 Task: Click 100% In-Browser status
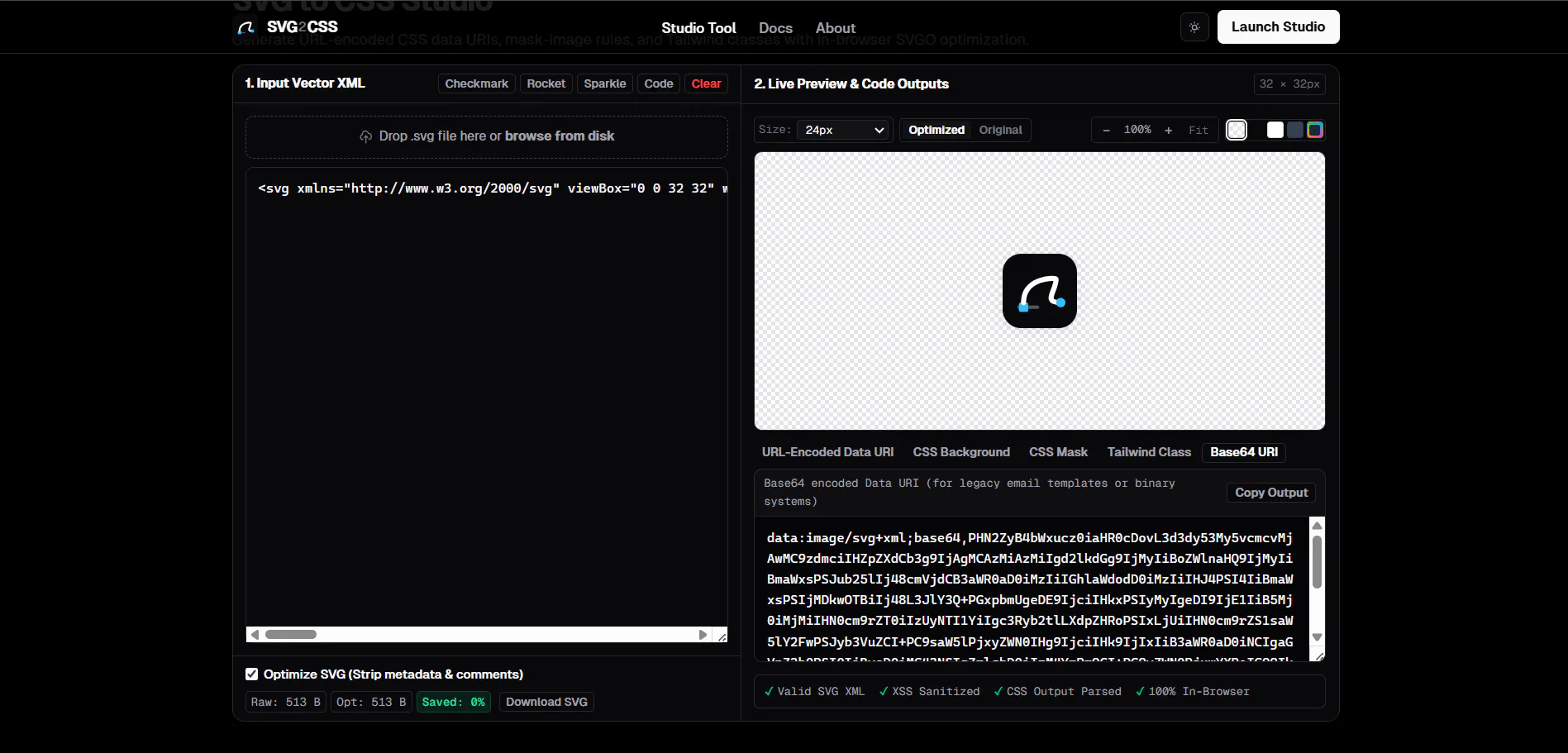[1192, 692]
